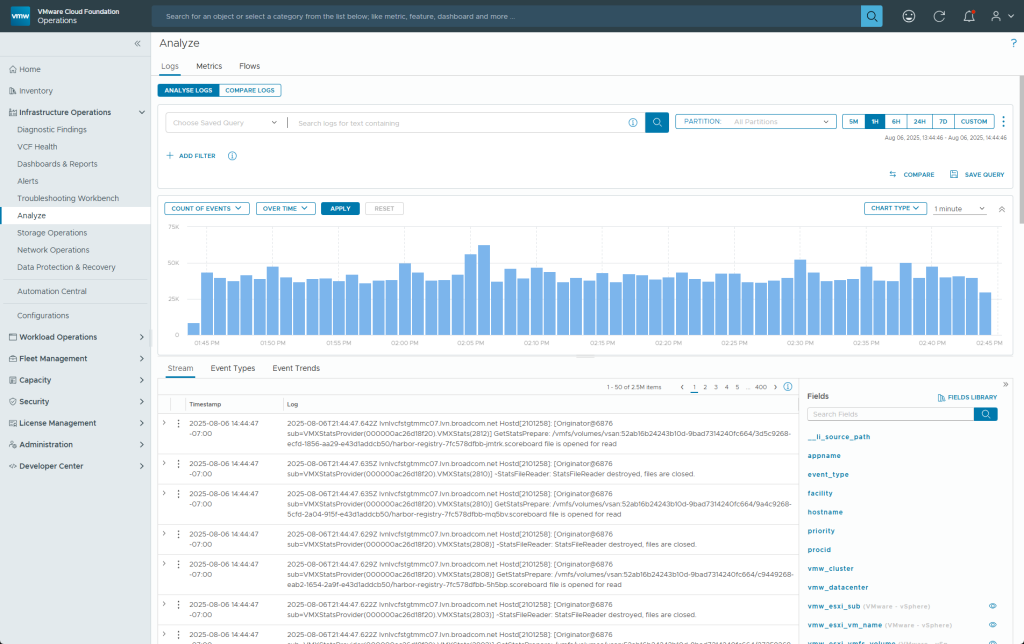Click the tallest histogram bar near 02:05 PM
Image resolution: width=1024 pixels, height=644 pixels.
click(x=484, y=290)
